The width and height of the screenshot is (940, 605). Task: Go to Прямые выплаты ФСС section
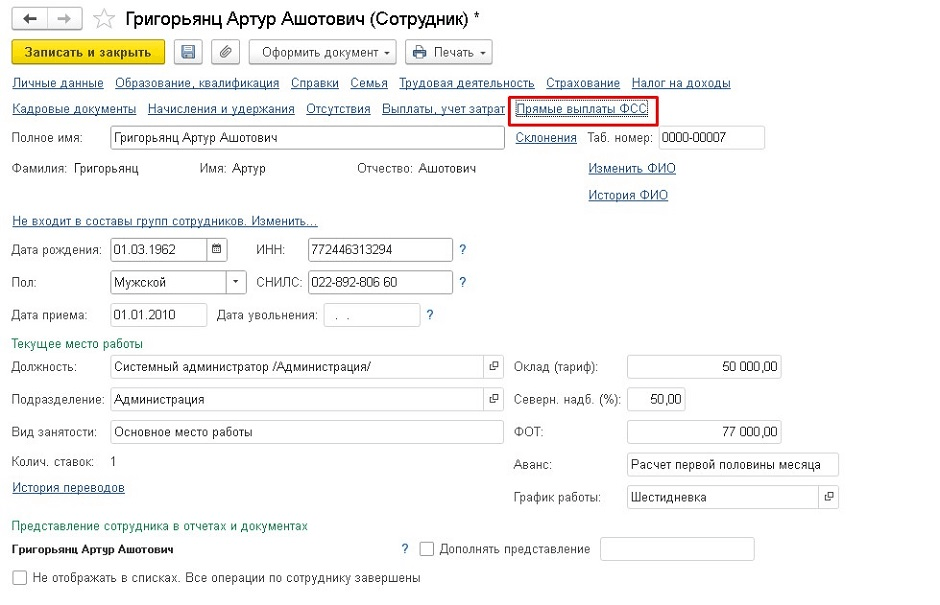point(581,109)
